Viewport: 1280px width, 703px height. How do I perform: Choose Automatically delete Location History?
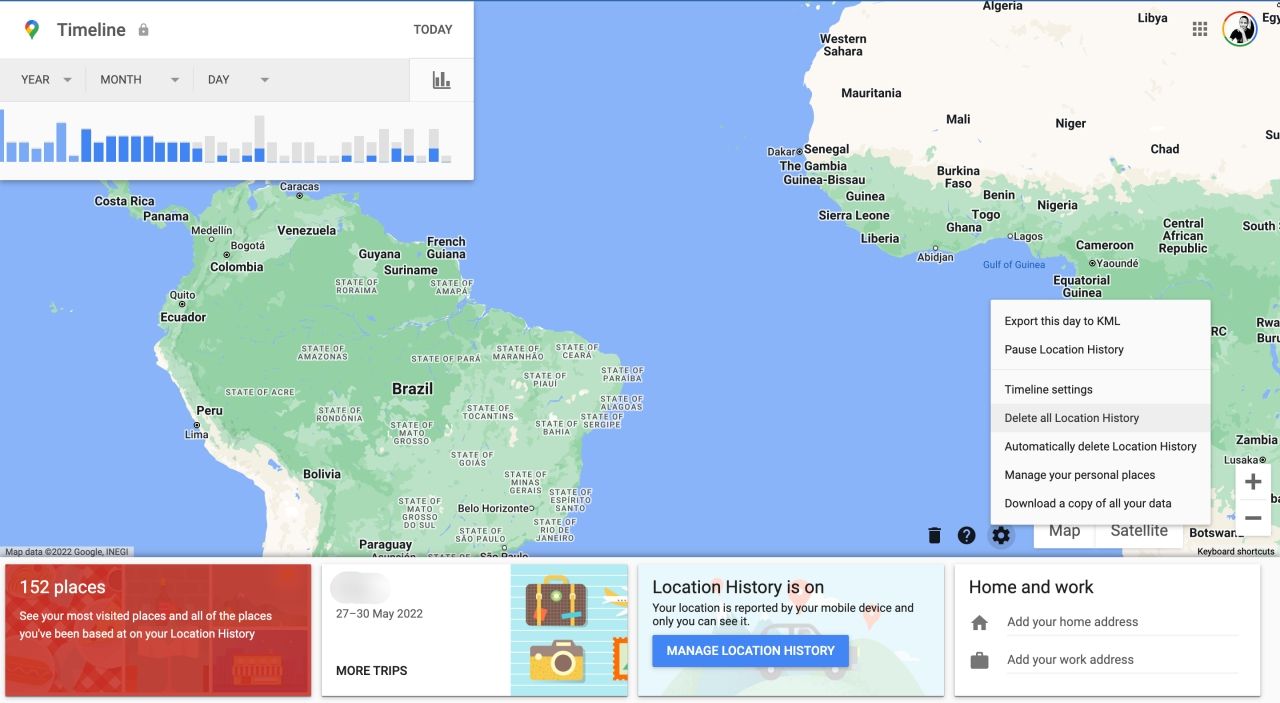pyautogui.click(x=1100, y=447)
